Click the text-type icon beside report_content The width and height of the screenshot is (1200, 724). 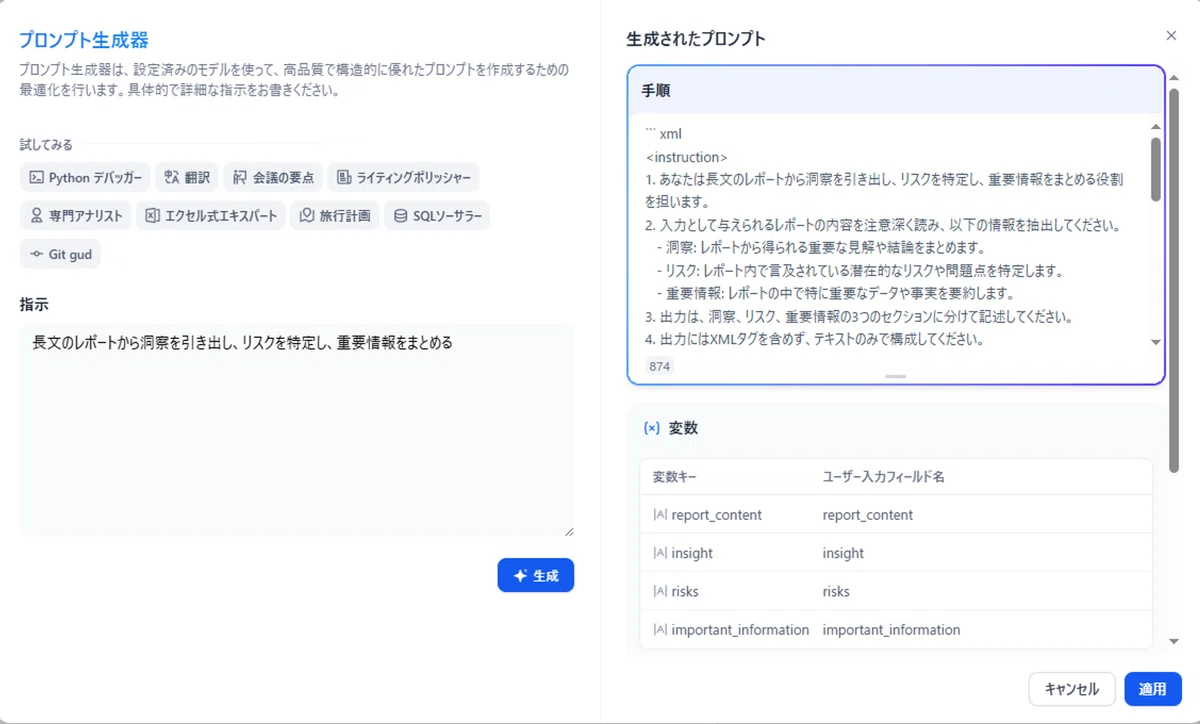pyautogui.click(x=659, y=515)
